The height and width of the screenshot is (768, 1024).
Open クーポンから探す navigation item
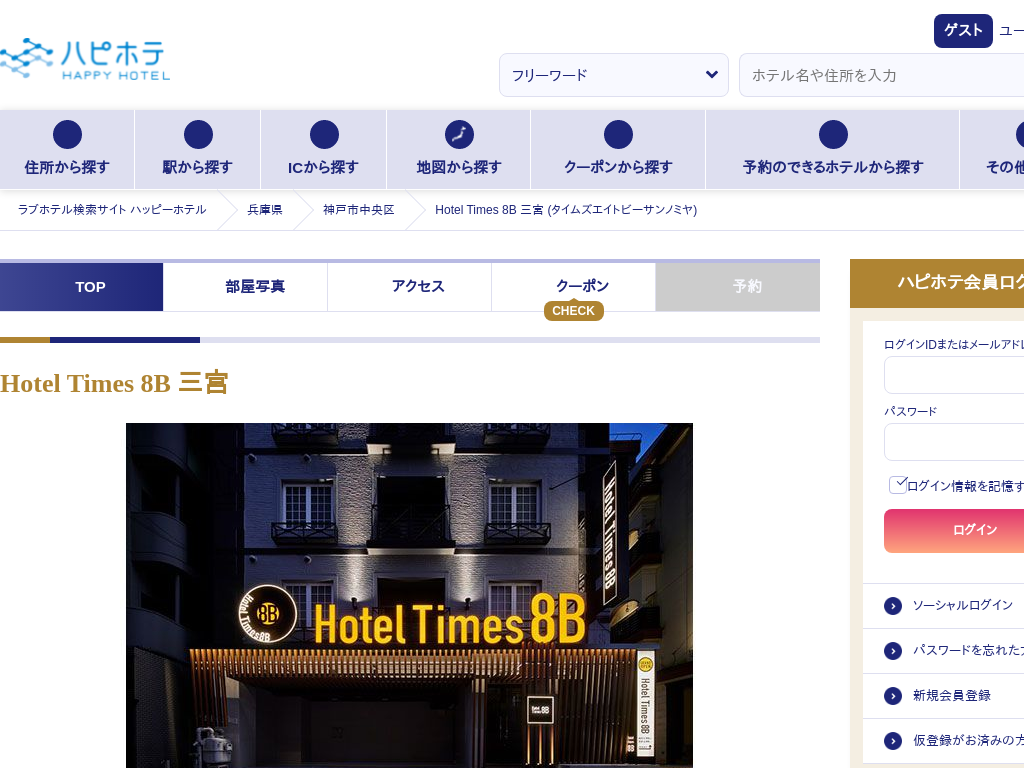pyautogui.click(x=618, y=150)
